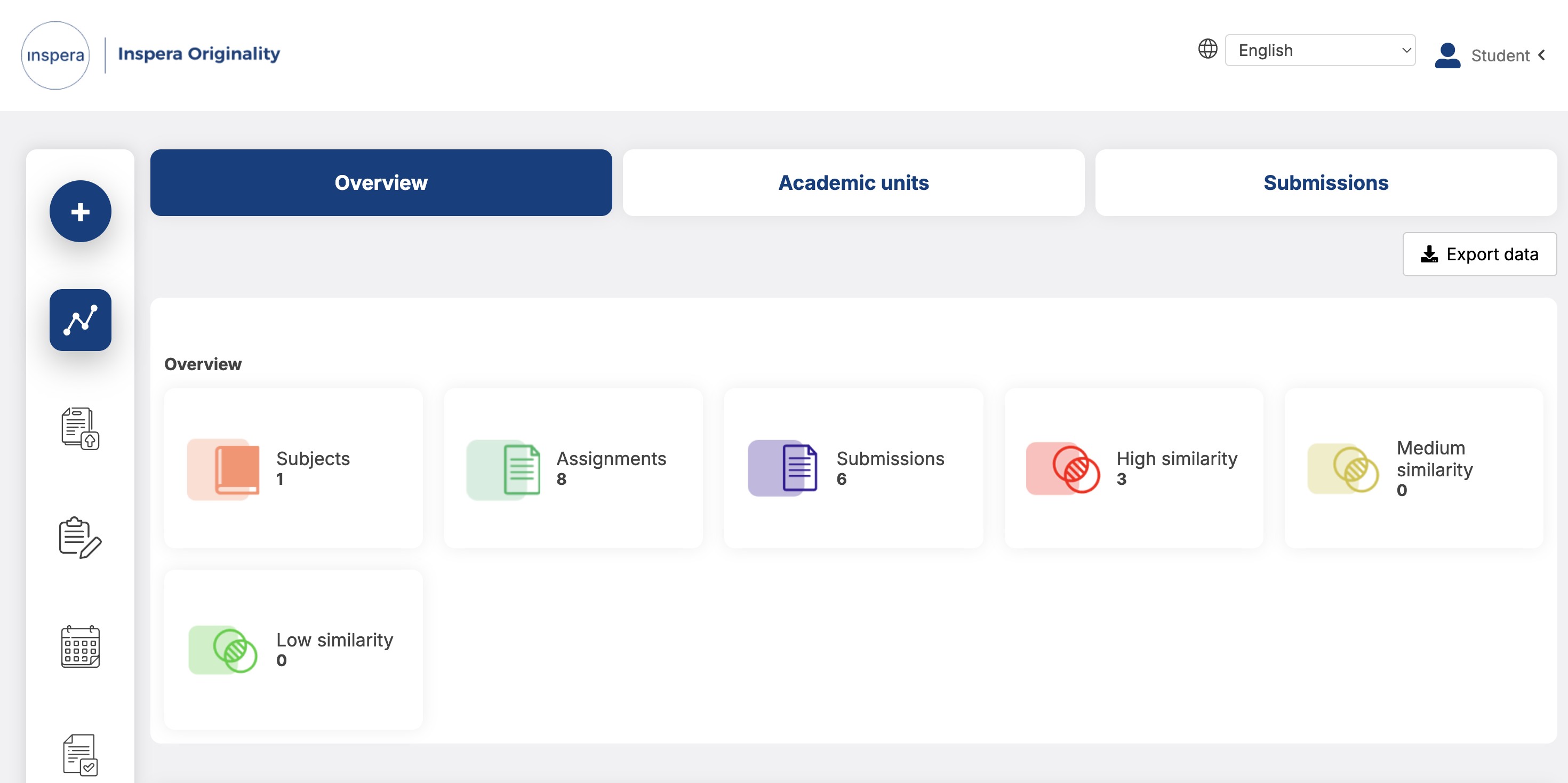Click the Inspera Originality title link
Image resolution: width=1568 pixels, height=783 pixels.
click(x=199, y=53)
